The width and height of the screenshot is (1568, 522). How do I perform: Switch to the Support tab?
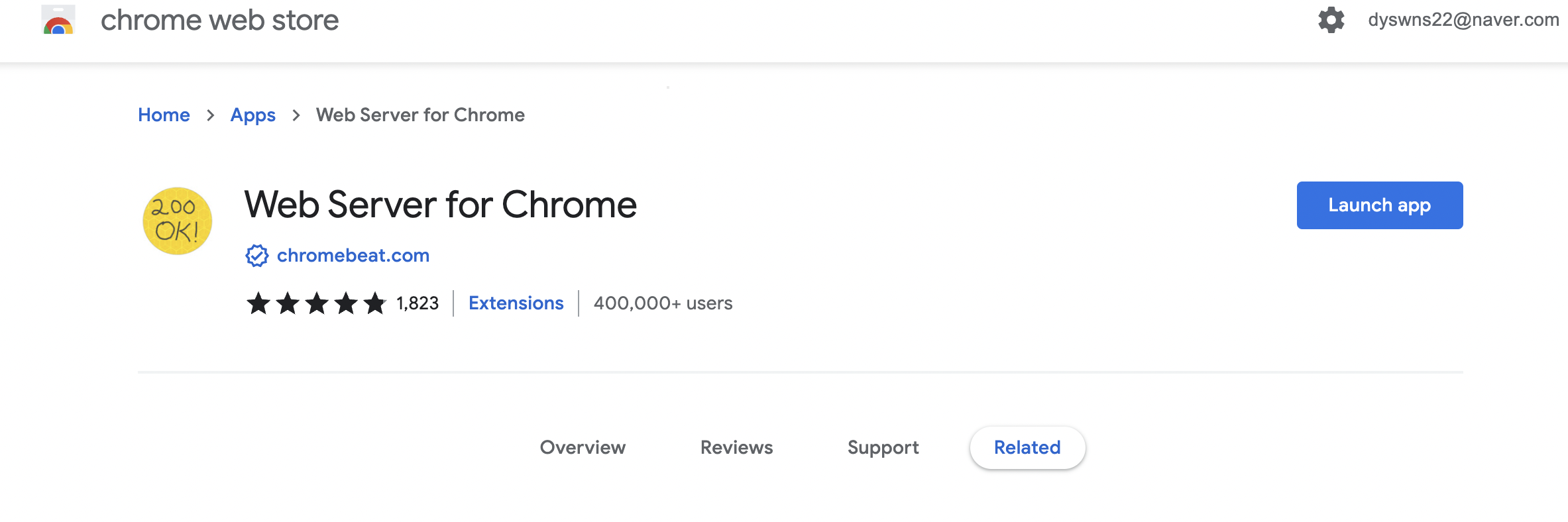[883, 448]
